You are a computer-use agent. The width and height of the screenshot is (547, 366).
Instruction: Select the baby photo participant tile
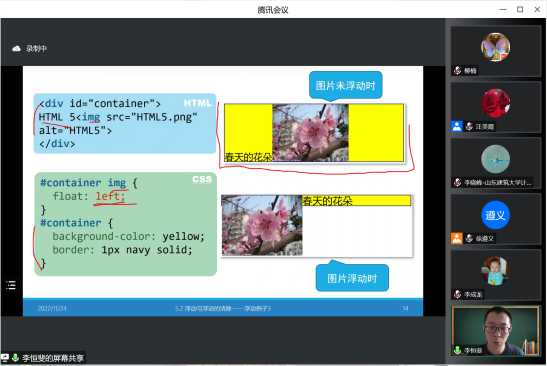496,275
